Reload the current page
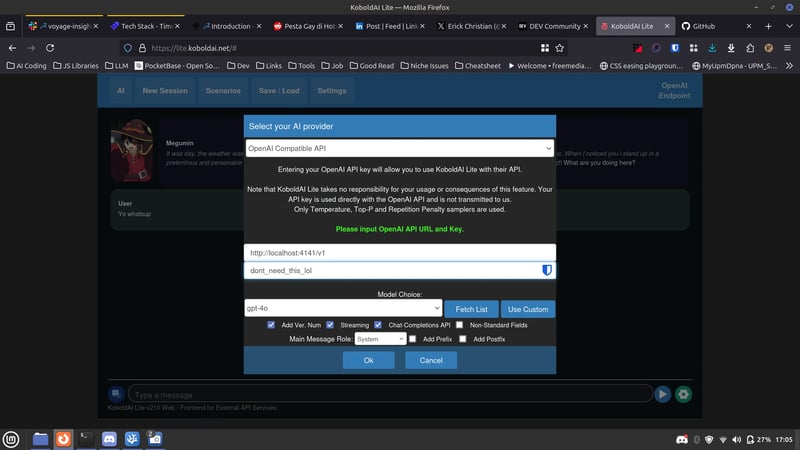This screenshot has width=800, height=450. [50, 48]
